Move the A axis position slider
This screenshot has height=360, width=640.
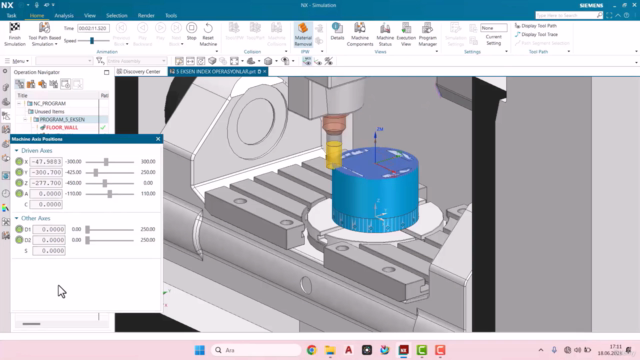pos(110,194)
